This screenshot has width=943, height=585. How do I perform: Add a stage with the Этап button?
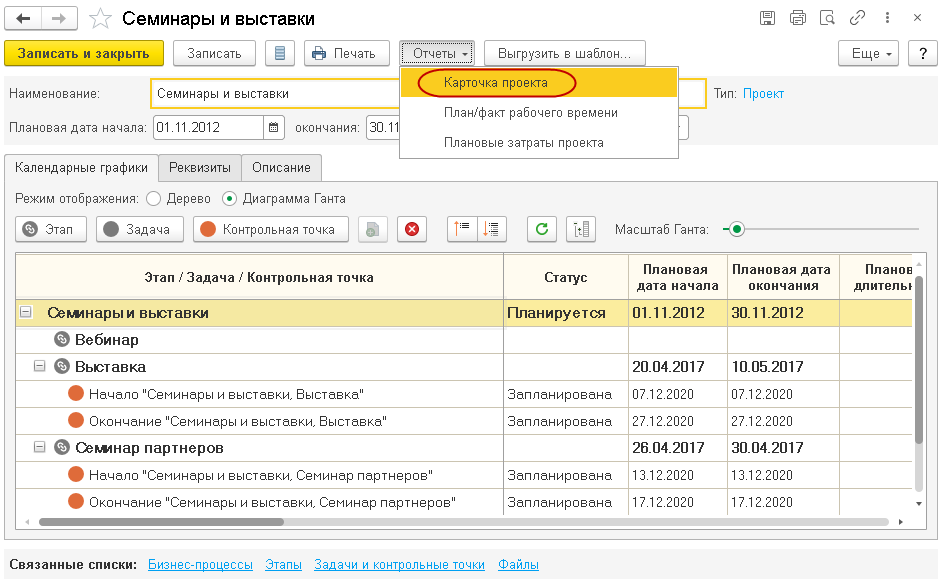[x=51, y=229]
